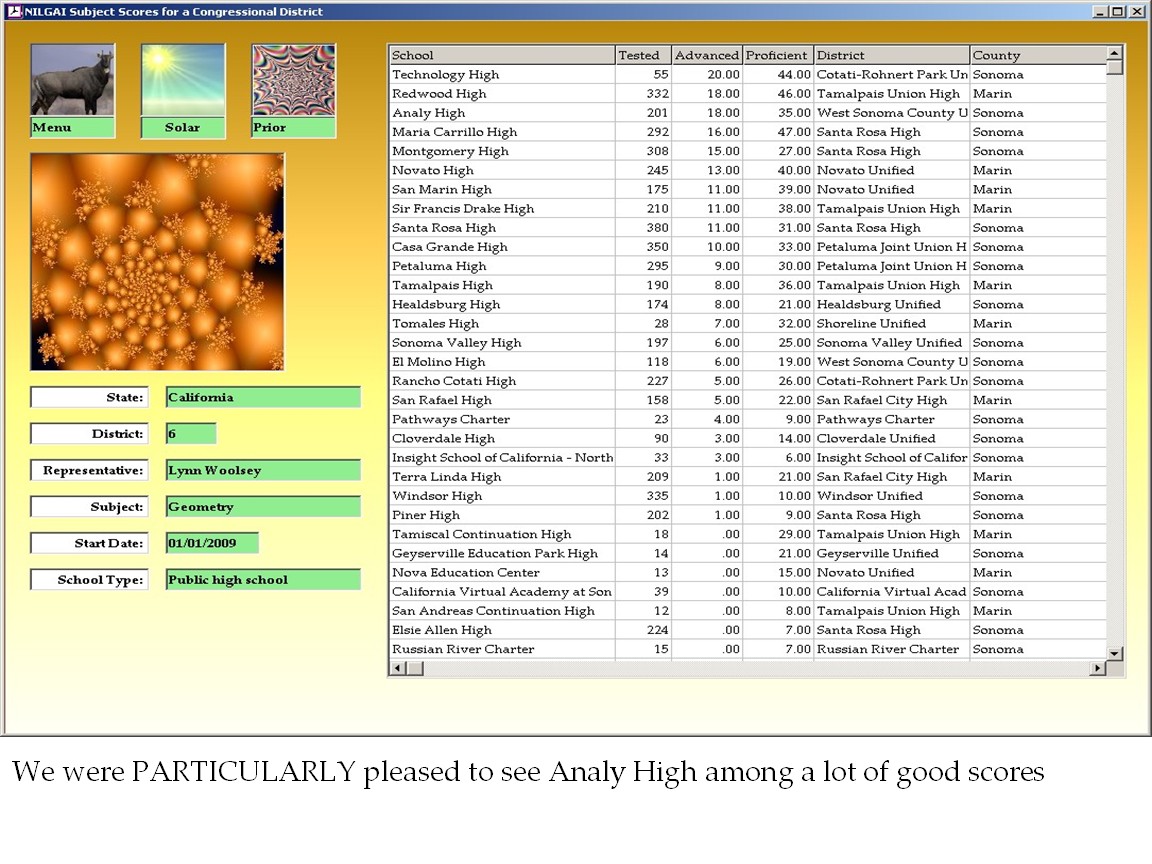1152x864 pixels.
Task: Click the horizontal scrollbar right arrow
Action: tap(1098, 668)
